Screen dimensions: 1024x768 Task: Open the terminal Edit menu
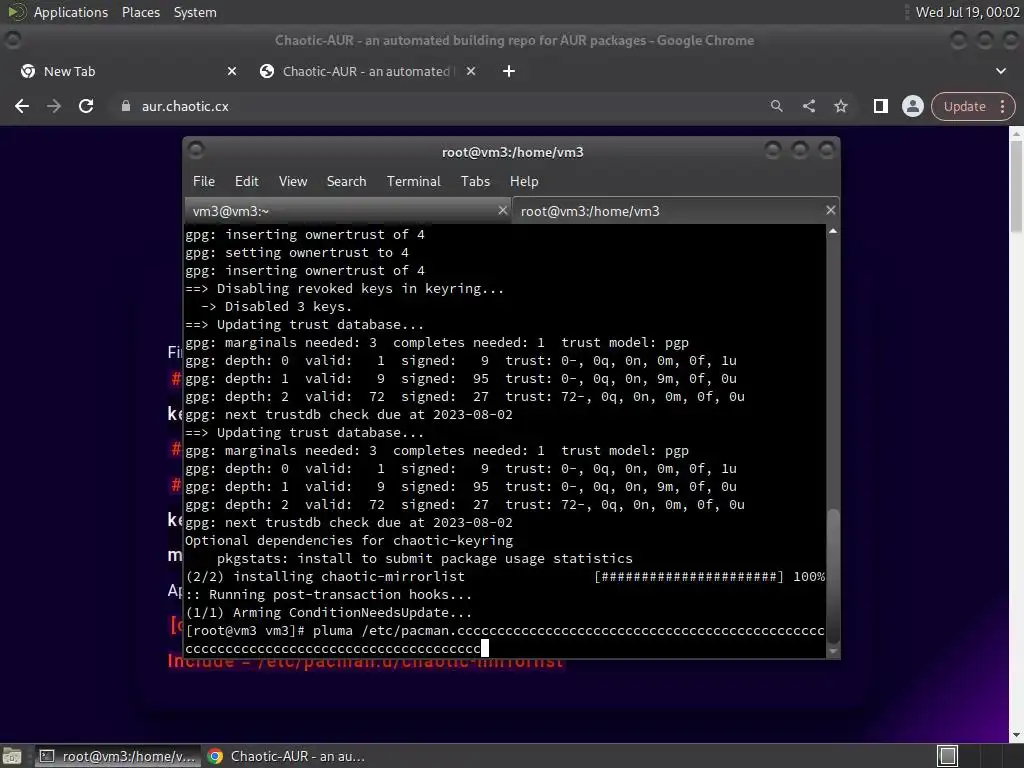(x=246, y=182)
